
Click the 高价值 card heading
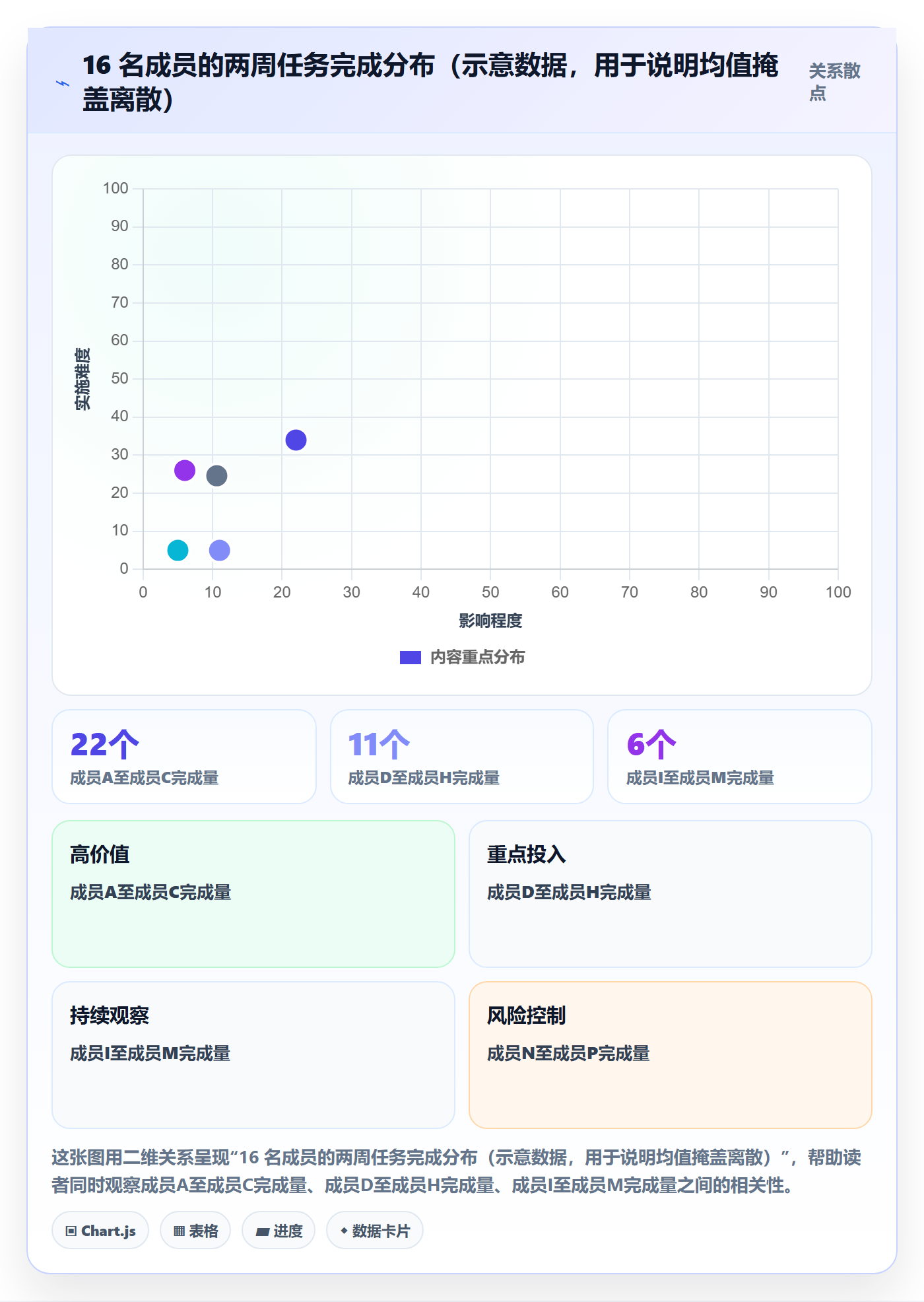(x=100, y=854)
